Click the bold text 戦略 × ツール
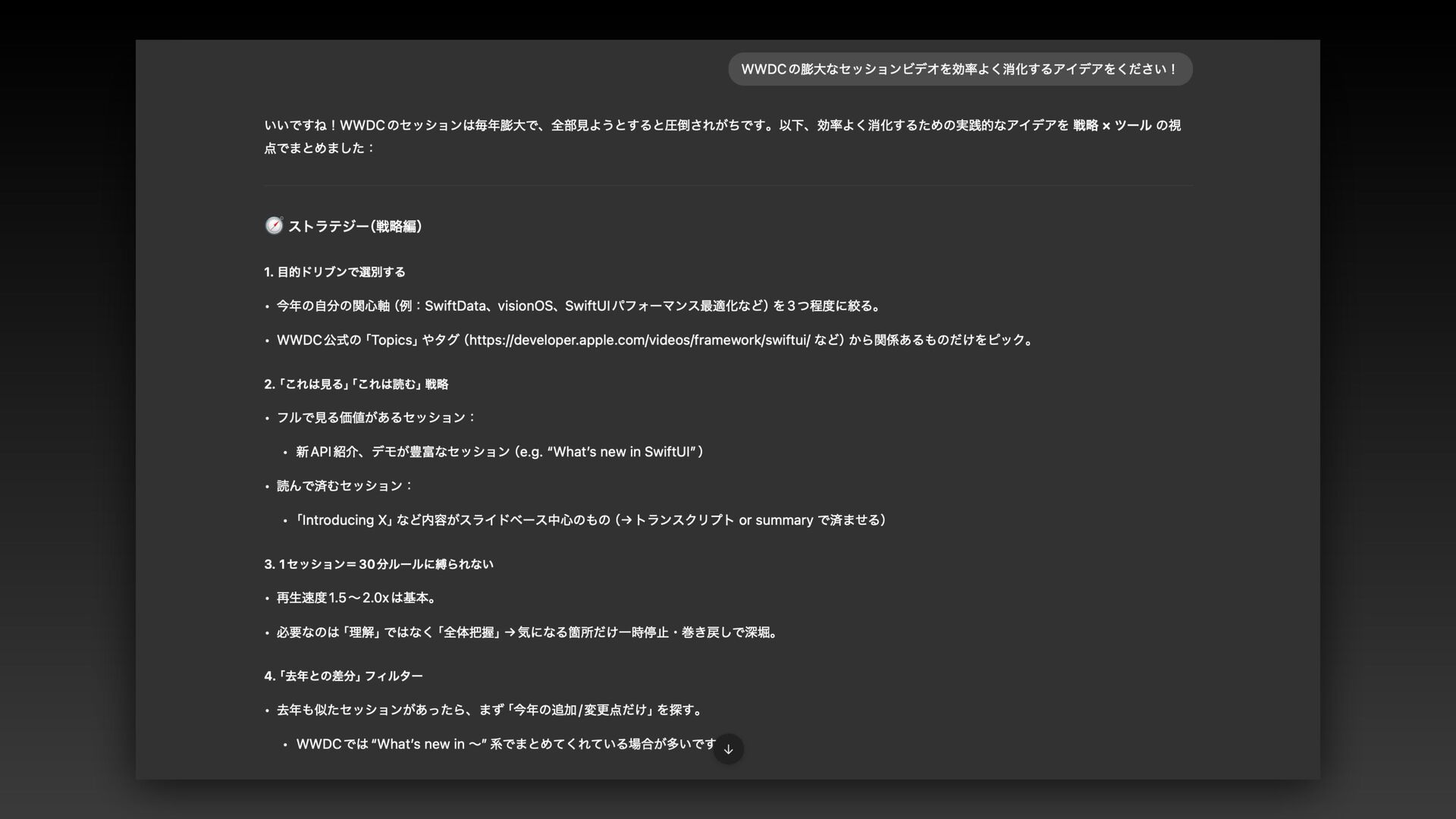Viewport: 1456px width, 819px height. coord(1112,126)
